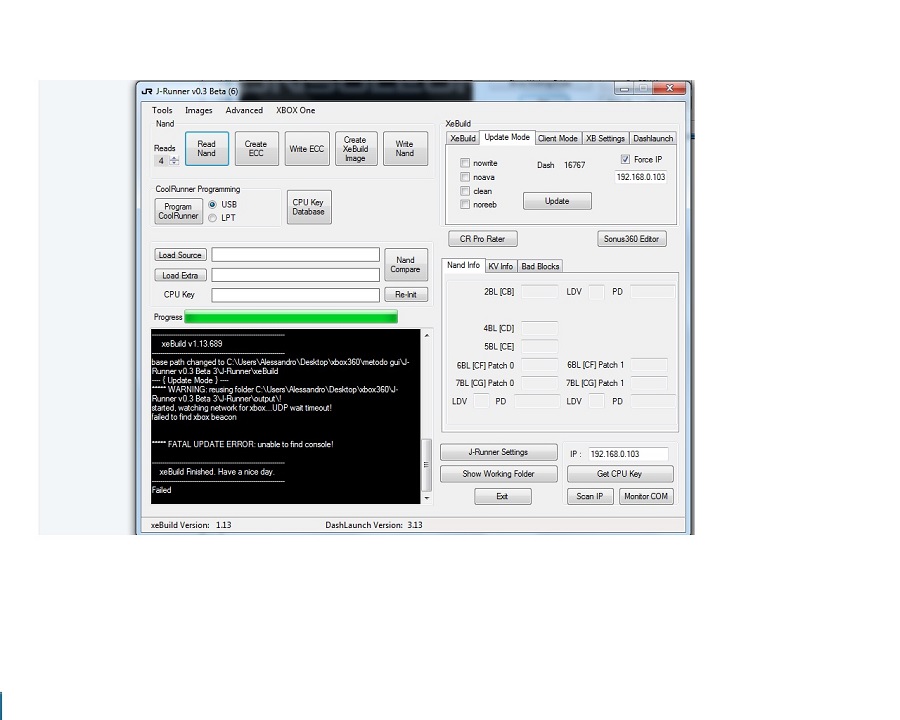
Task: Switch to the XeBuild tab
Action: 463,138
